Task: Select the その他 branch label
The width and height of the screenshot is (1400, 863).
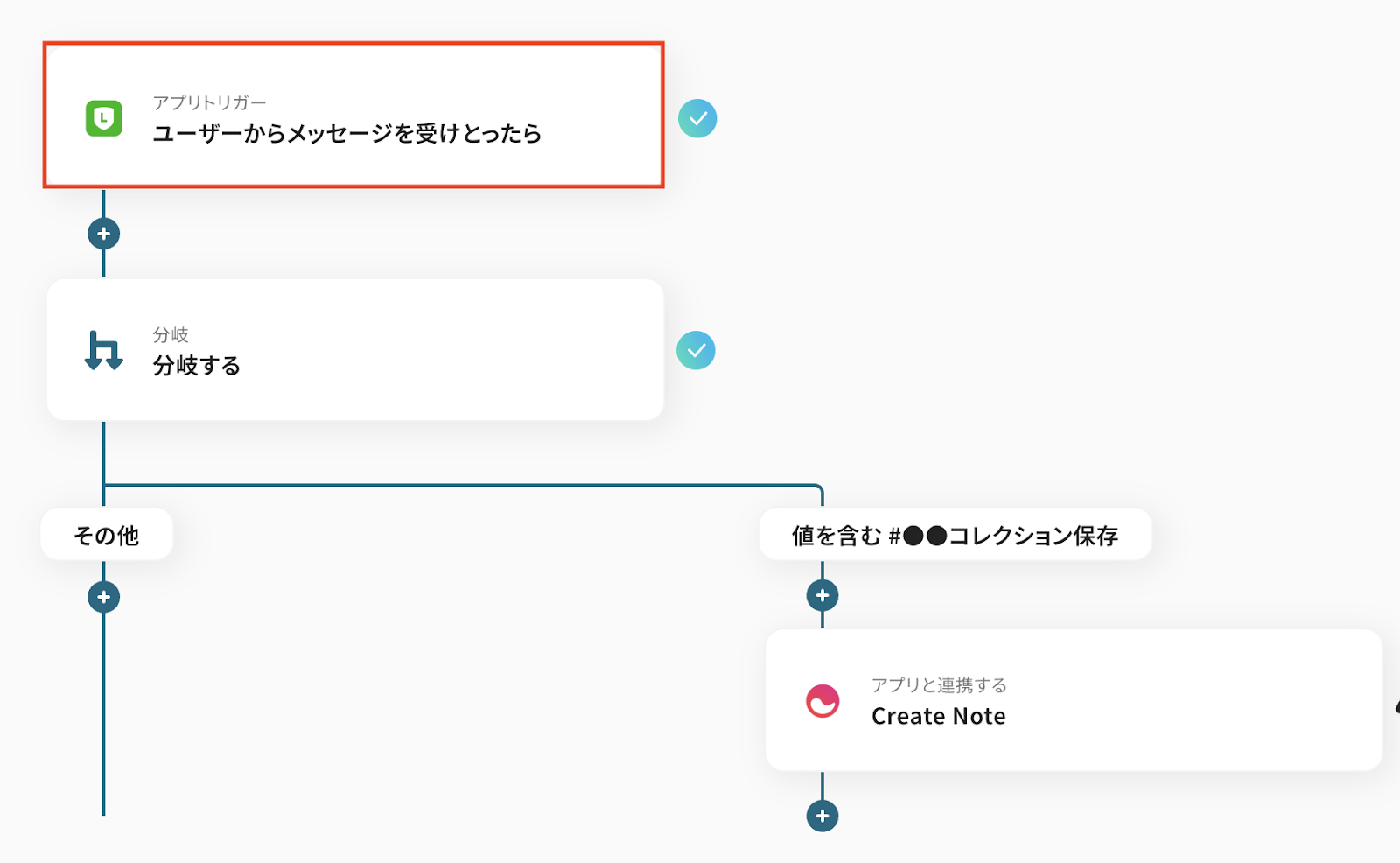Action: (107, 535)
